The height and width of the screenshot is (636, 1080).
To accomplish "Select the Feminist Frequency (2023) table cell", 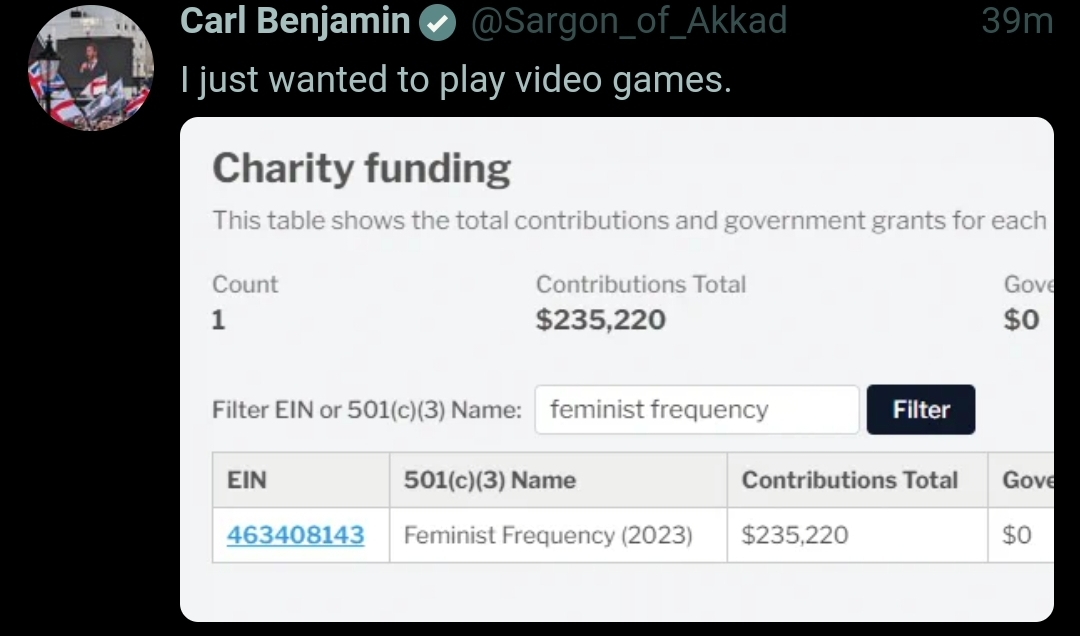I will point(548,535).
